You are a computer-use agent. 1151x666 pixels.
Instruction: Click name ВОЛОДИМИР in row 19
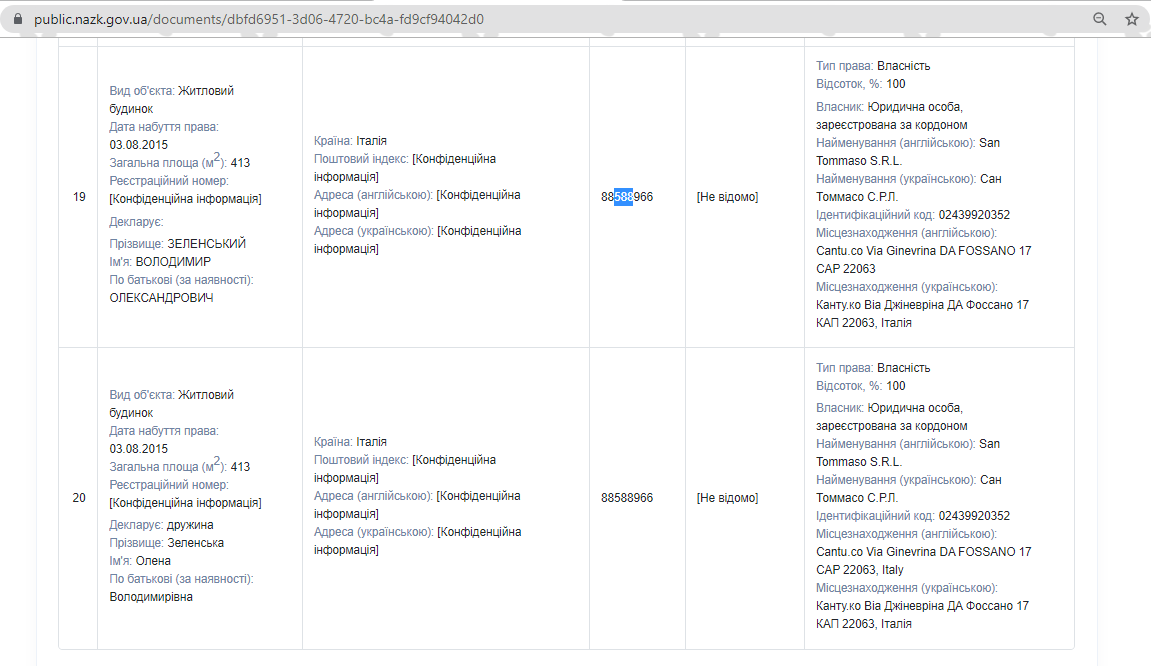[173, 262]
